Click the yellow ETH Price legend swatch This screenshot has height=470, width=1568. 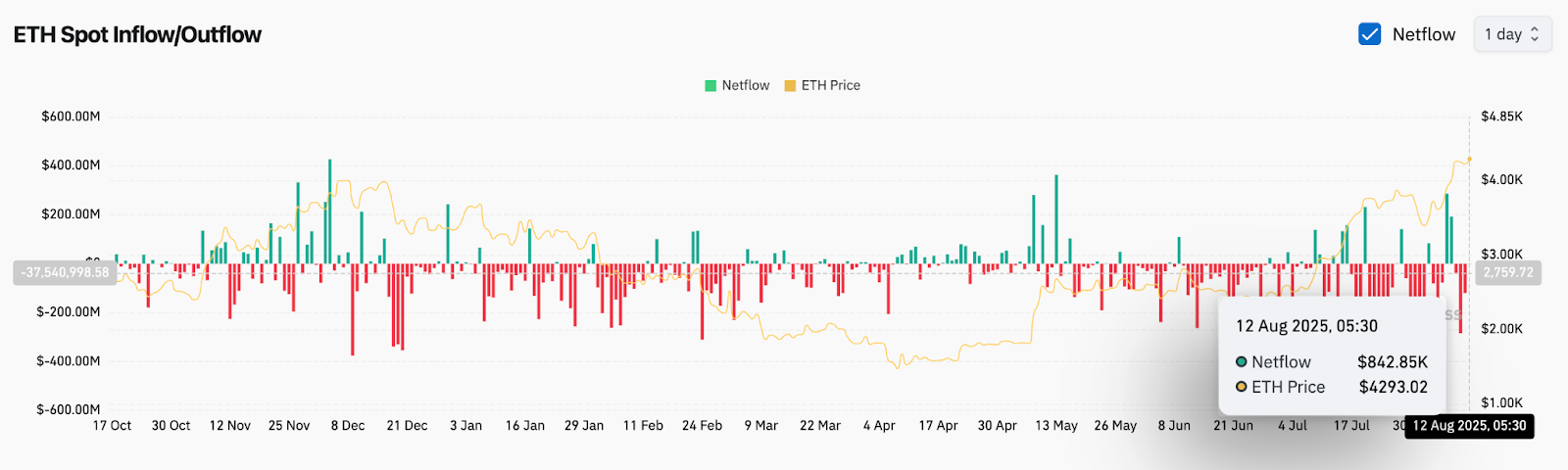(790, 86)
